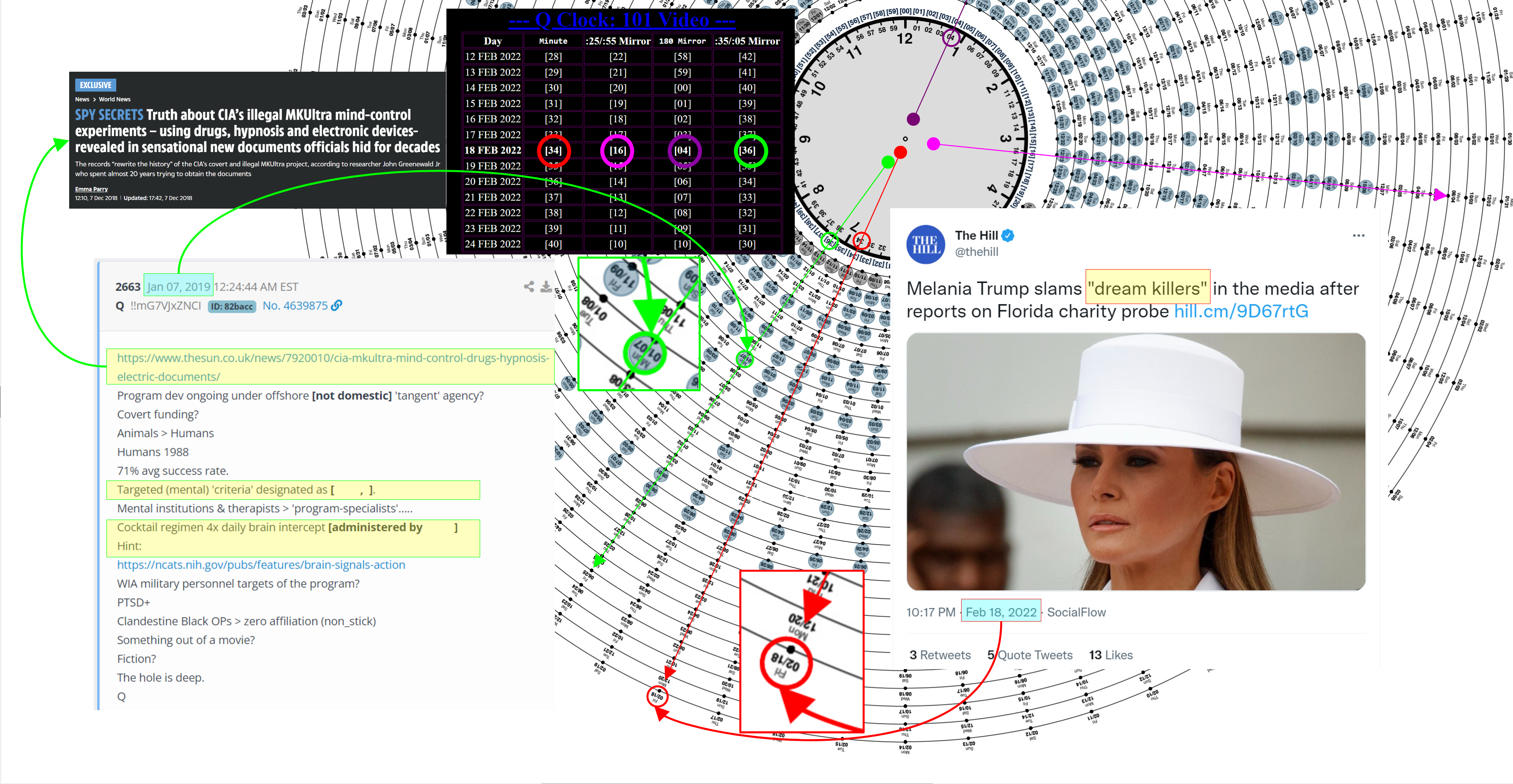
Task: Click the 12 FEB 2022 row label
Action: [493, 57]
